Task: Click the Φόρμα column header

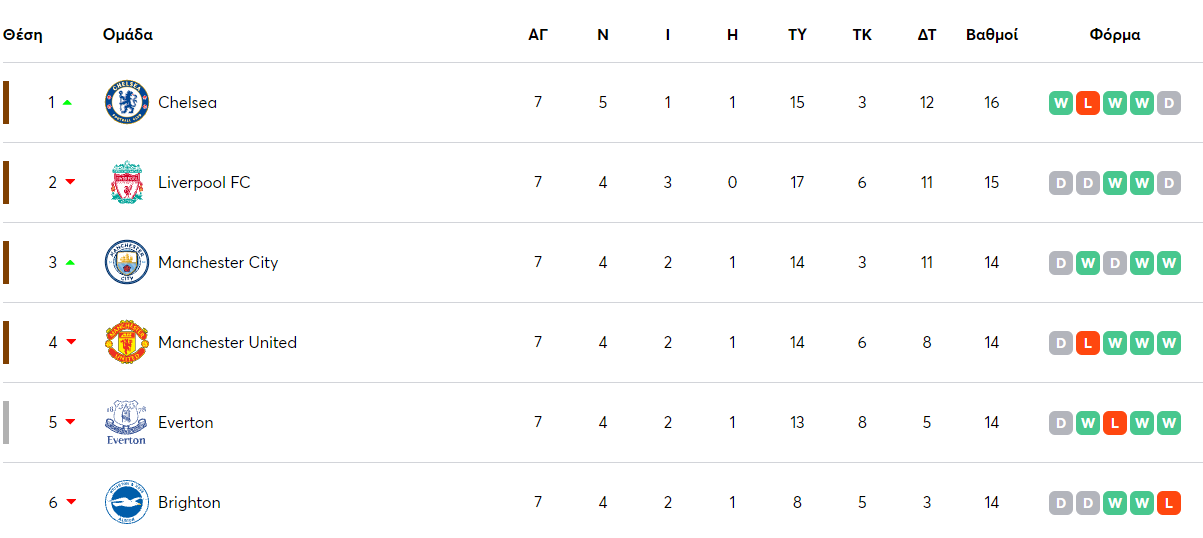Action: (x=1115, y=34)
